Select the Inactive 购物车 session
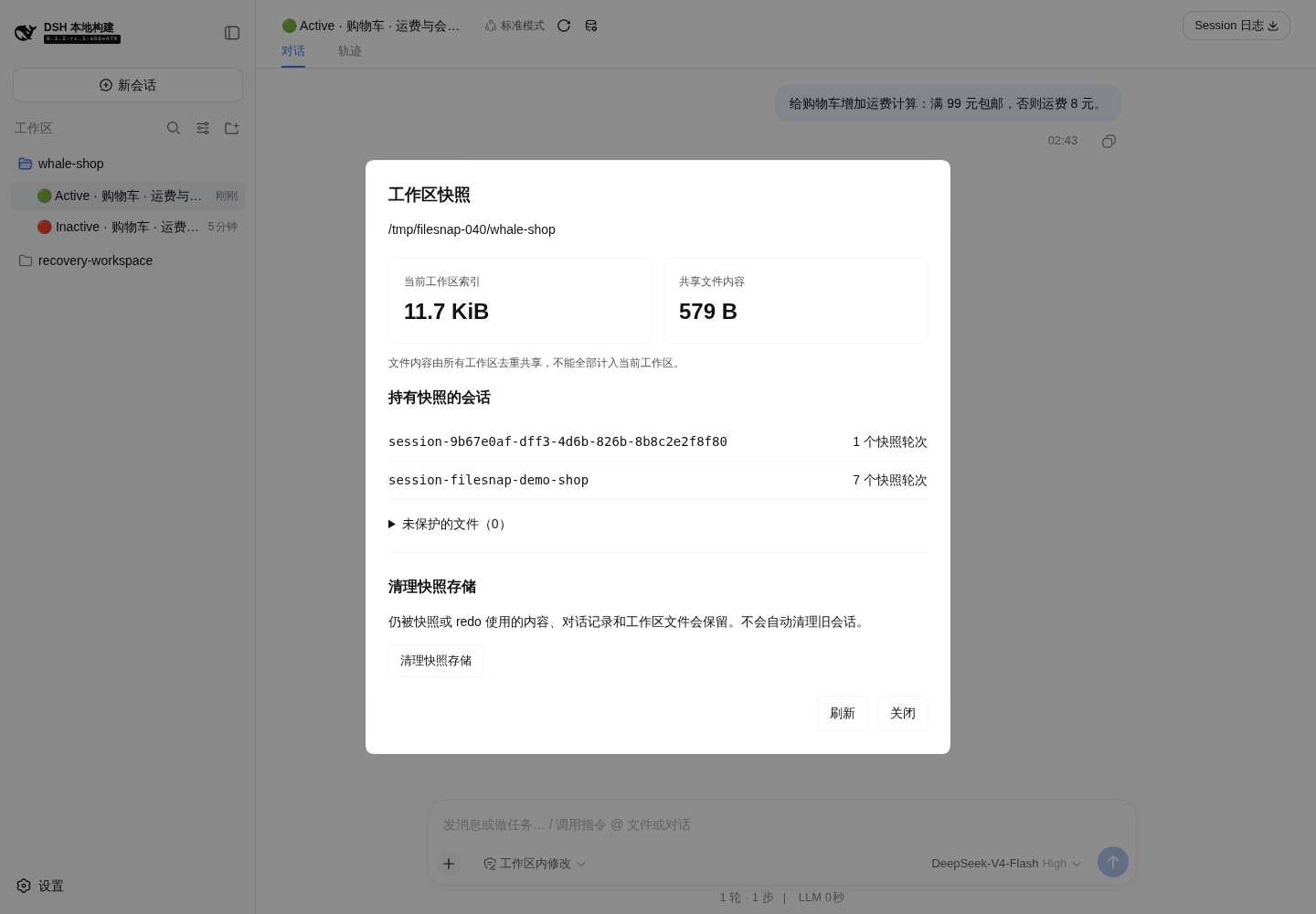 pos(128,227)
